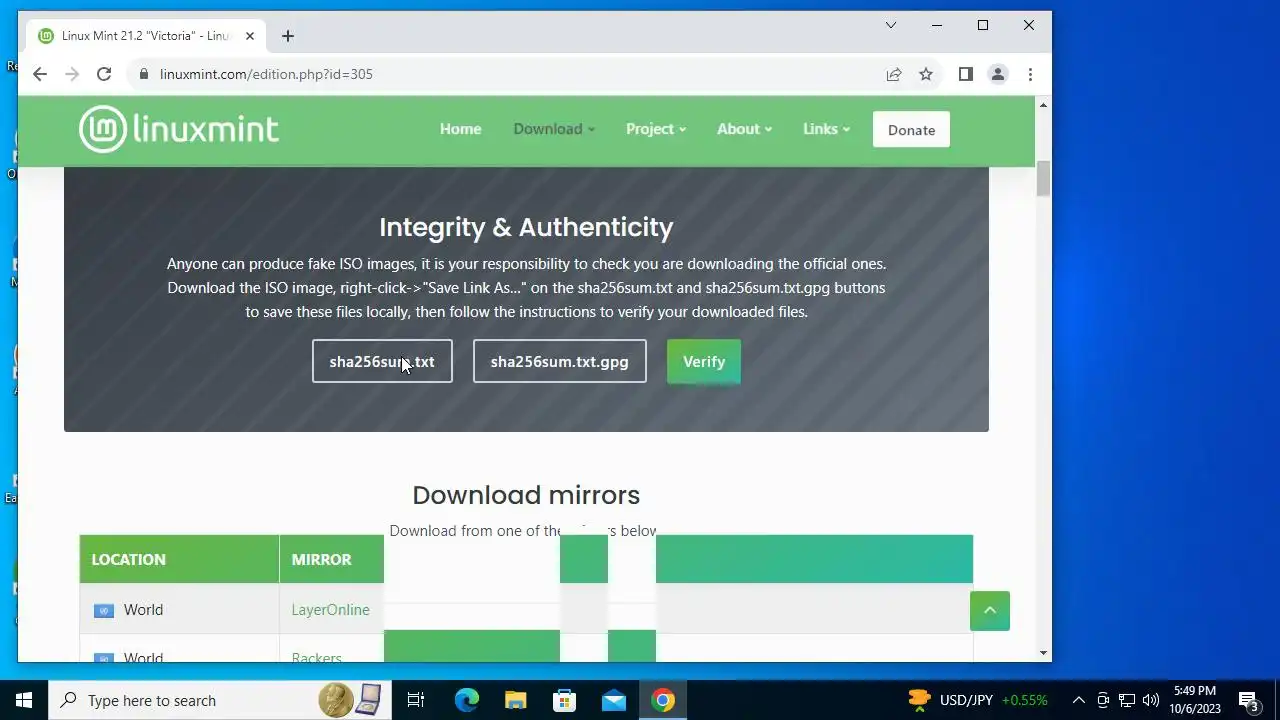The image size is (1280, 720).
Task: Click the Linux Mint logo
Action: coord(179,129)
